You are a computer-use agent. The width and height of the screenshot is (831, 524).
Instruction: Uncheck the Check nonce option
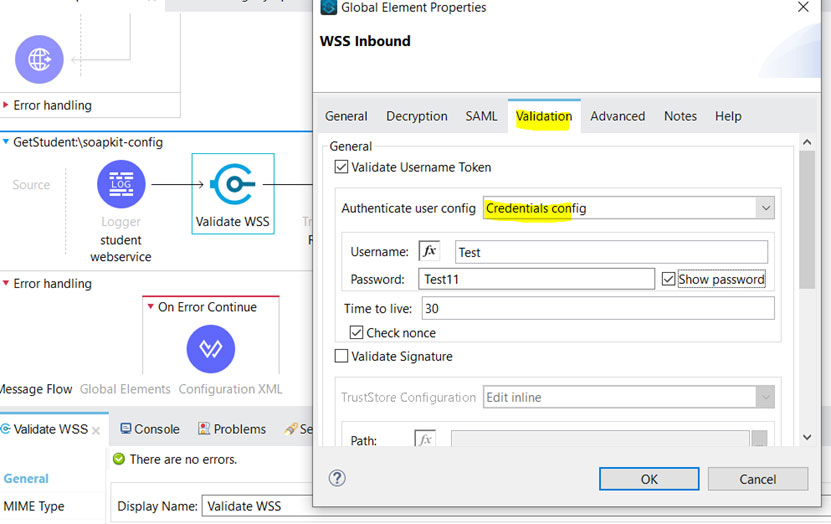pyautogui.click(x=356, y=332)
